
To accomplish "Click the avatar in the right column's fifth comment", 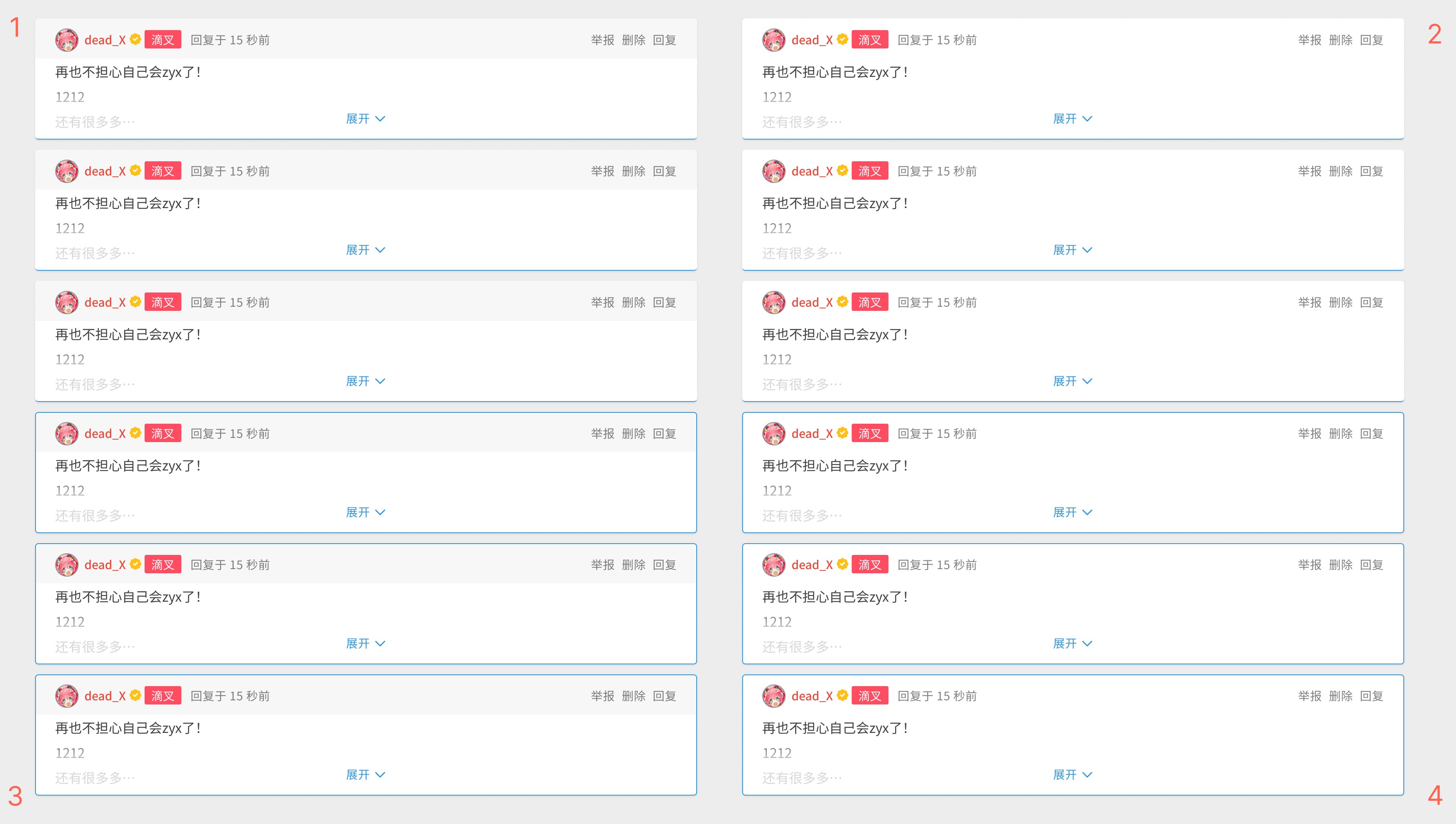I will coord(773,565).
